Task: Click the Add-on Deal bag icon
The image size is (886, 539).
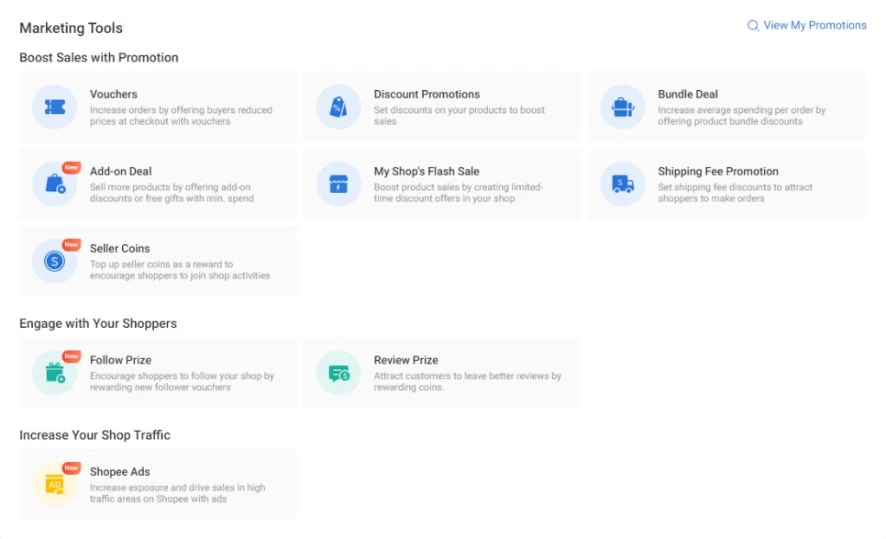Action: click(55, 184)
